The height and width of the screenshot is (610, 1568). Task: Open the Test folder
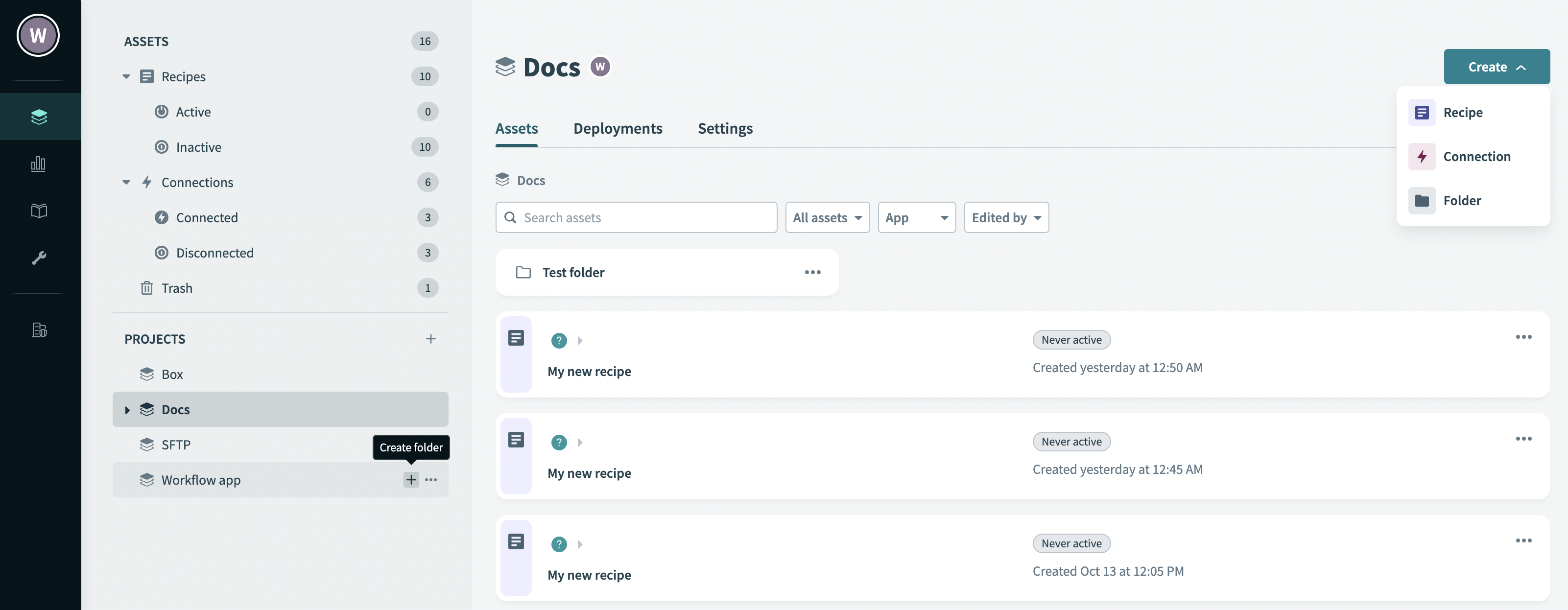[x=573, y=272]
